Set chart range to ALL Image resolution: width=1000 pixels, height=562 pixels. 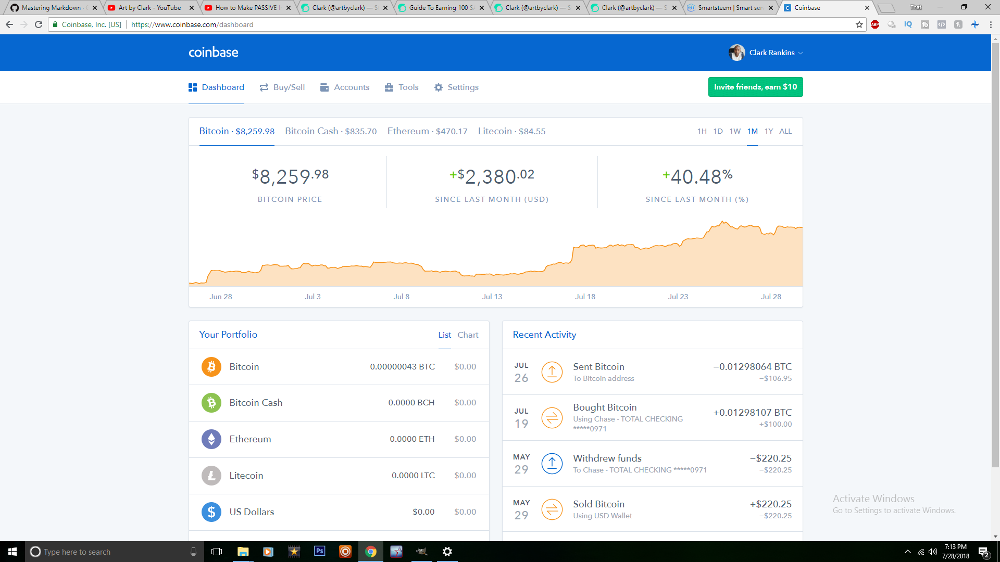pyautogui.click(x=786, y=131)
